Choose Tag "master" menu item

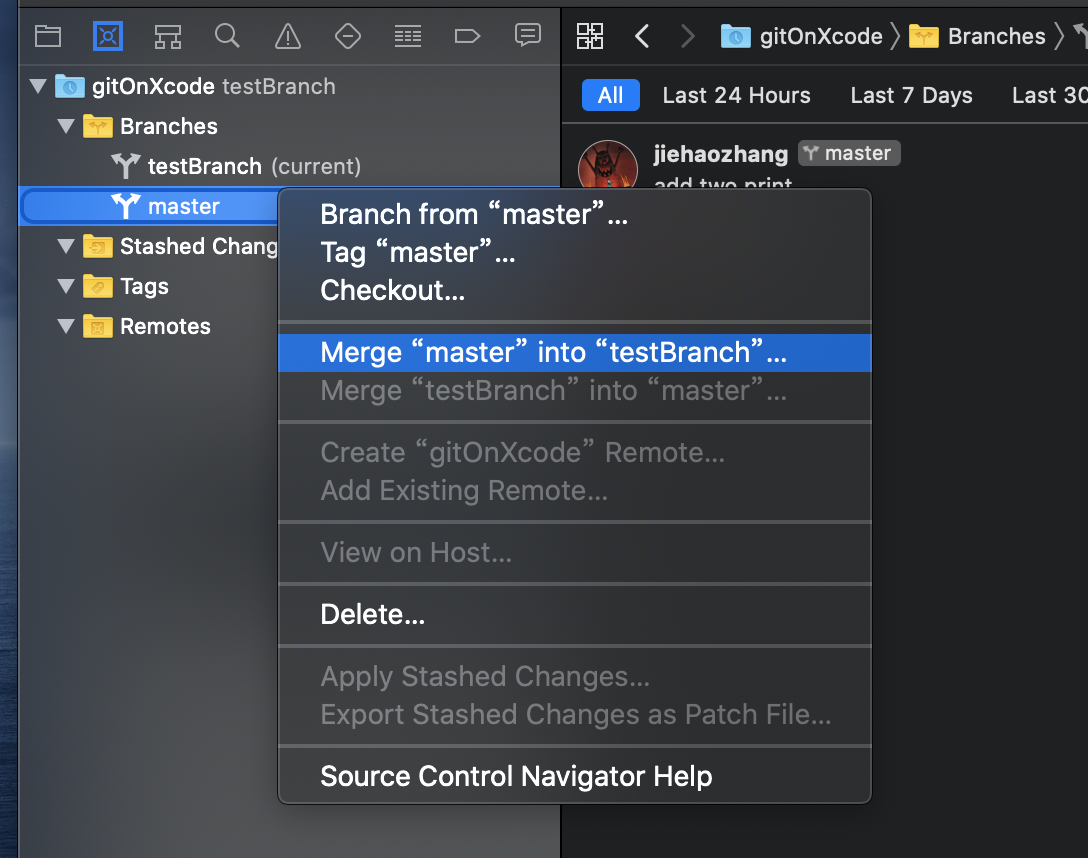click(x=575, y=252)
